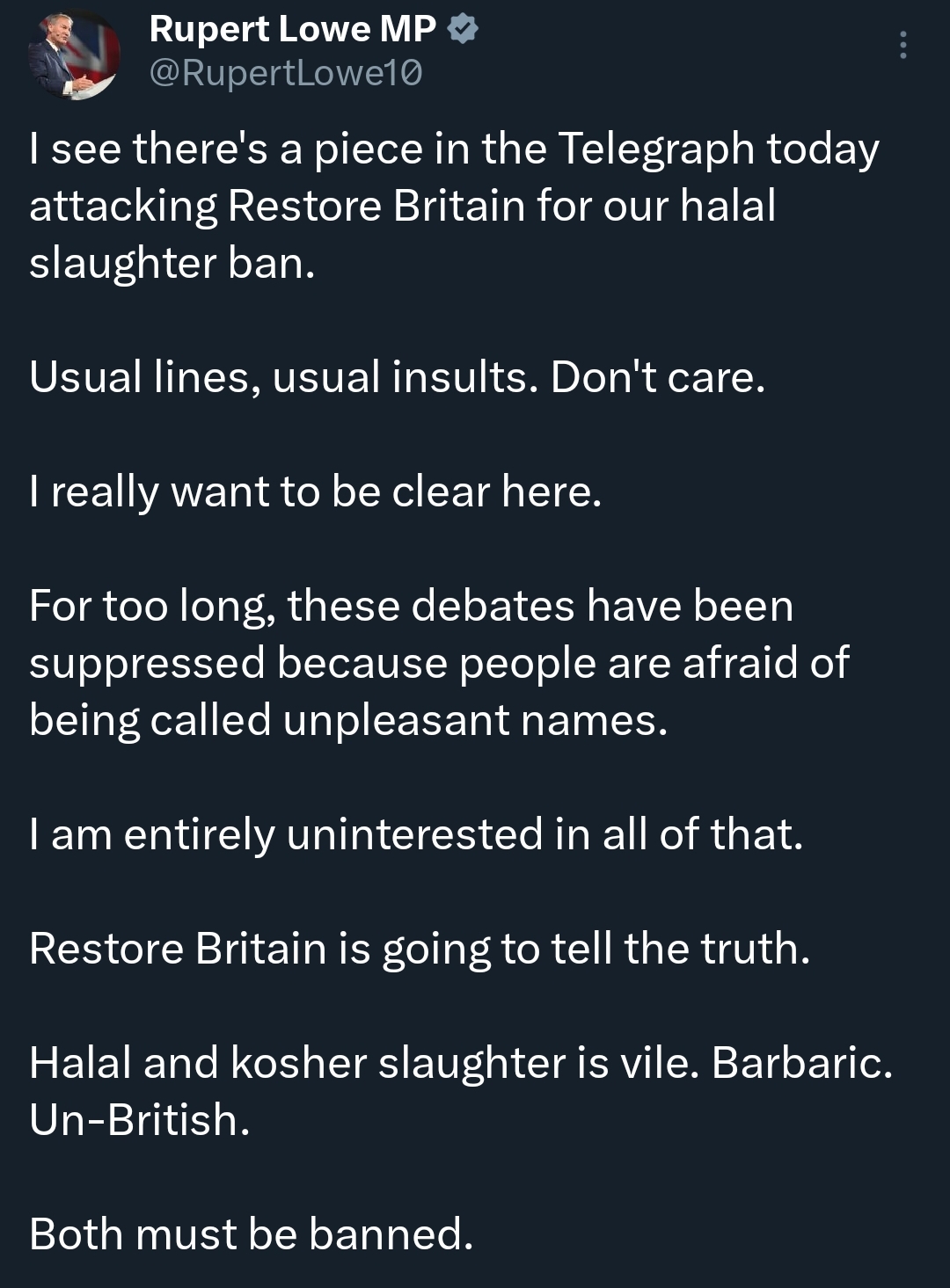Click the "Halal and kosher slaughter is vile" text
Image resolution: width=950 pixels, height=1288 pixels.
tap(362, 1062)
